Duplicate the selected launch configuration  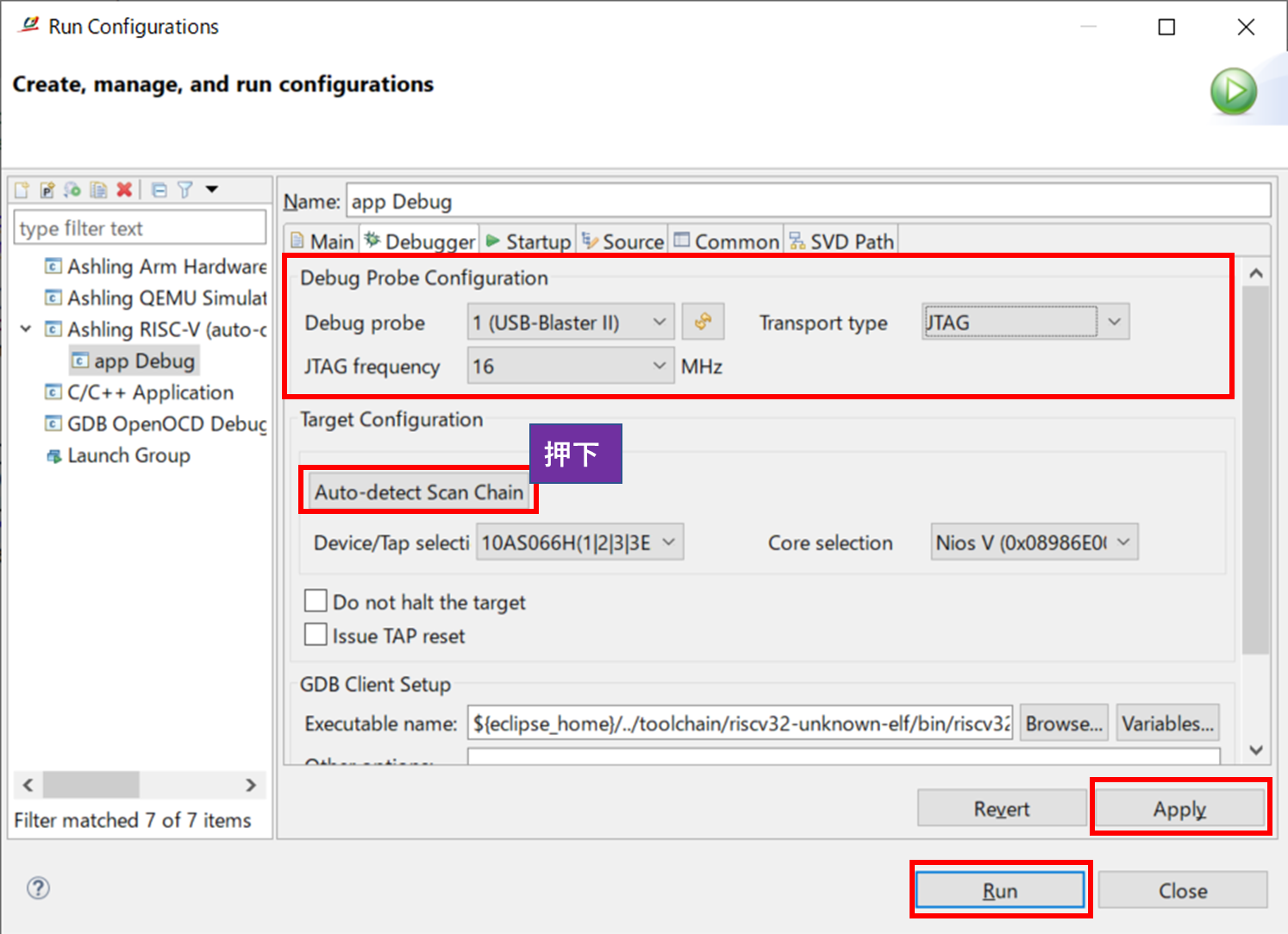point(97,190)
